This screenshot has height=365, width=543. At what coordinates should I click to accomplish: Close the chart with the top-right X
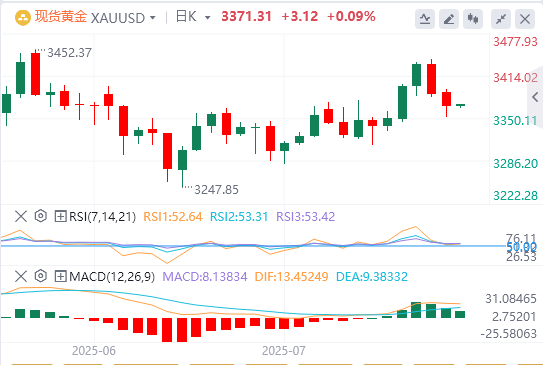[x=525, y=19]
